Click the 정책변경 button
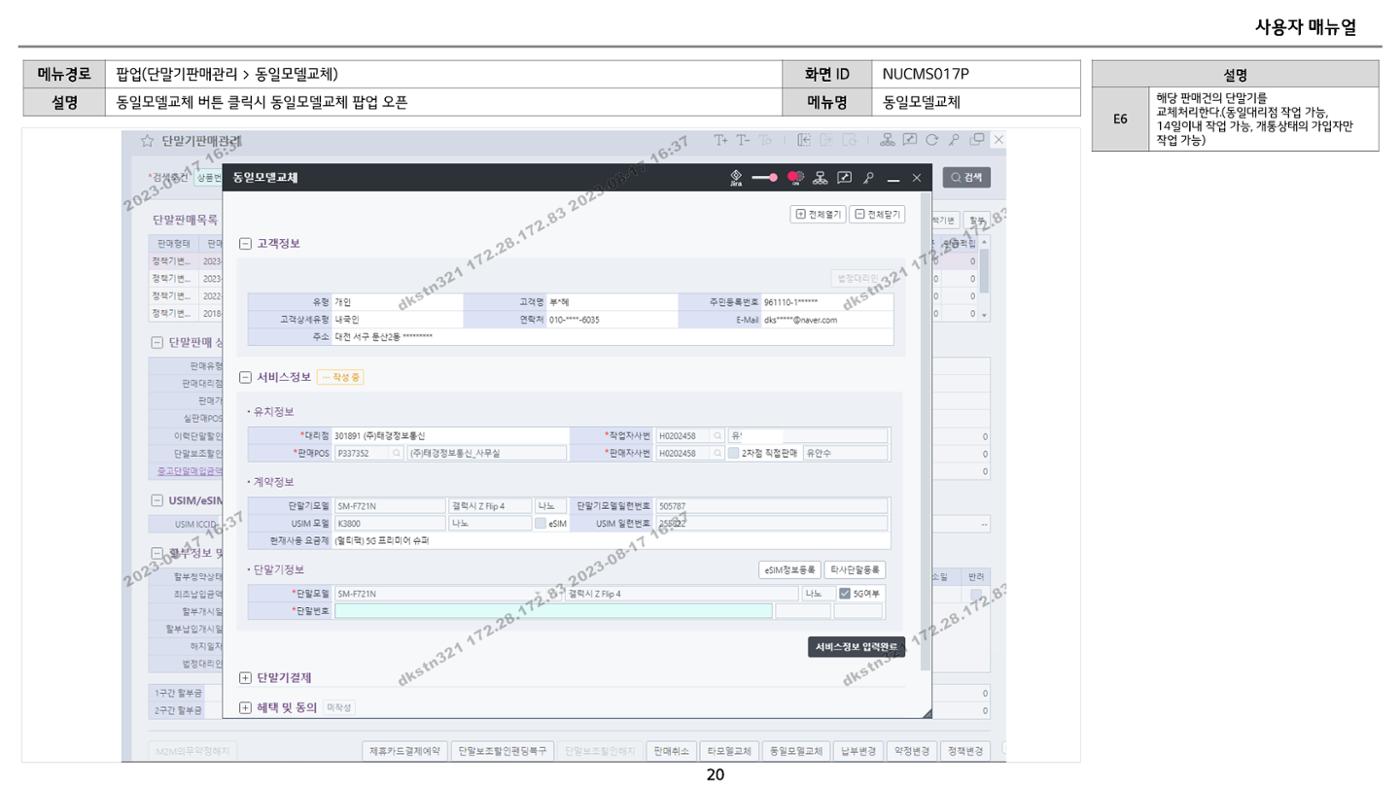This screenshot has height=788, width=1400. coord(967,750)
